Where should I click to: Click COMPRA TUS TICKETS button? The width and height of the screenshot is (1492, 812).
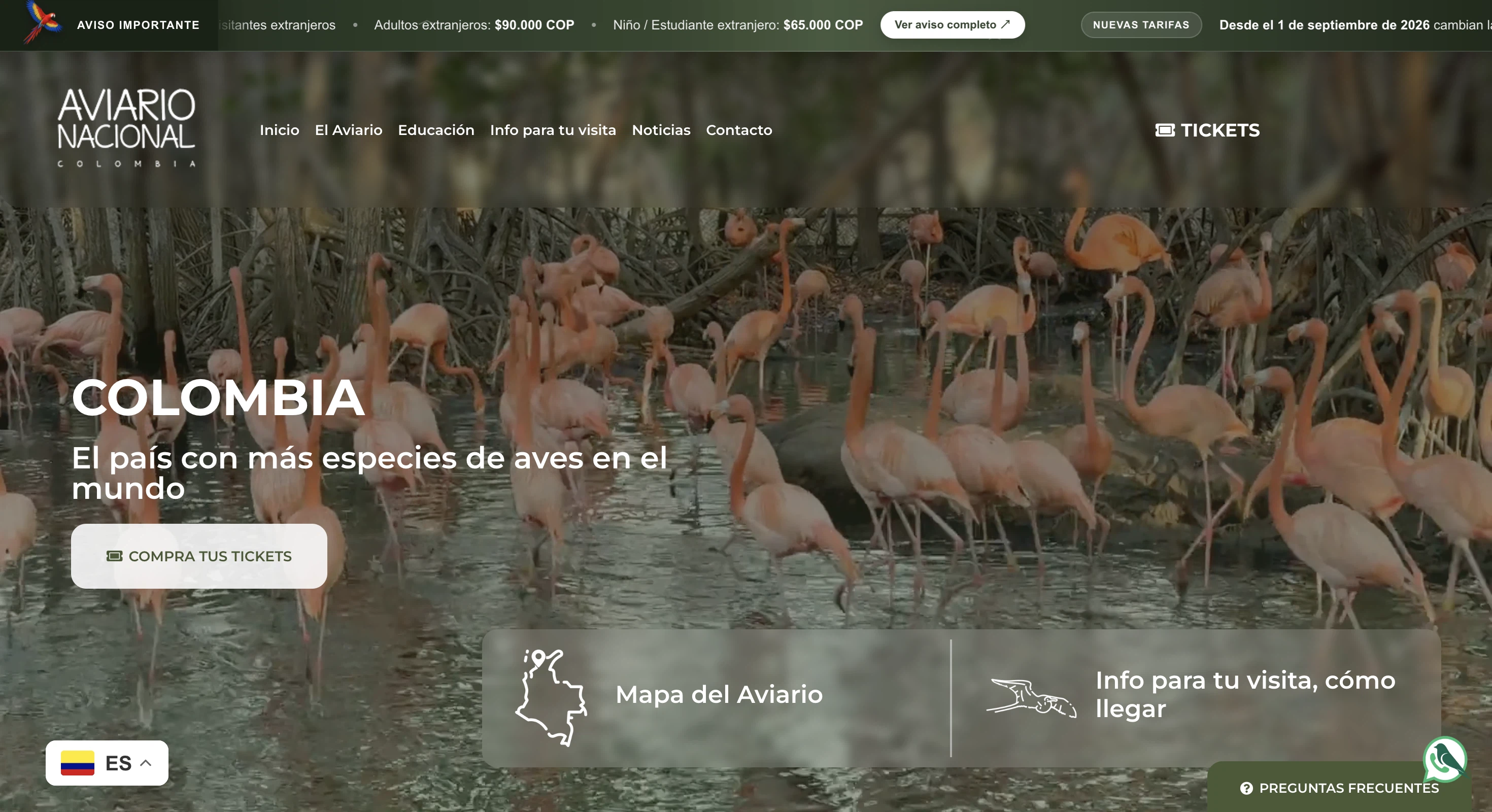pos(199,556)
